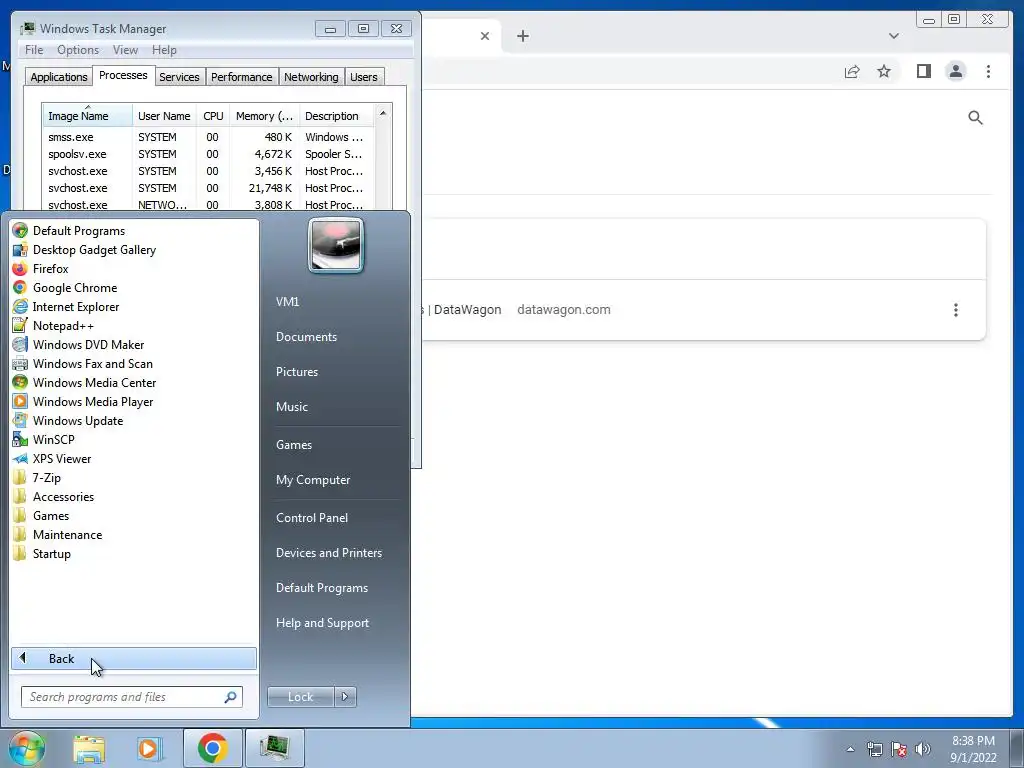Select the spoolsv.exe process row
The width and height of the screenshot is (1024, 768).
pos(208,154)
